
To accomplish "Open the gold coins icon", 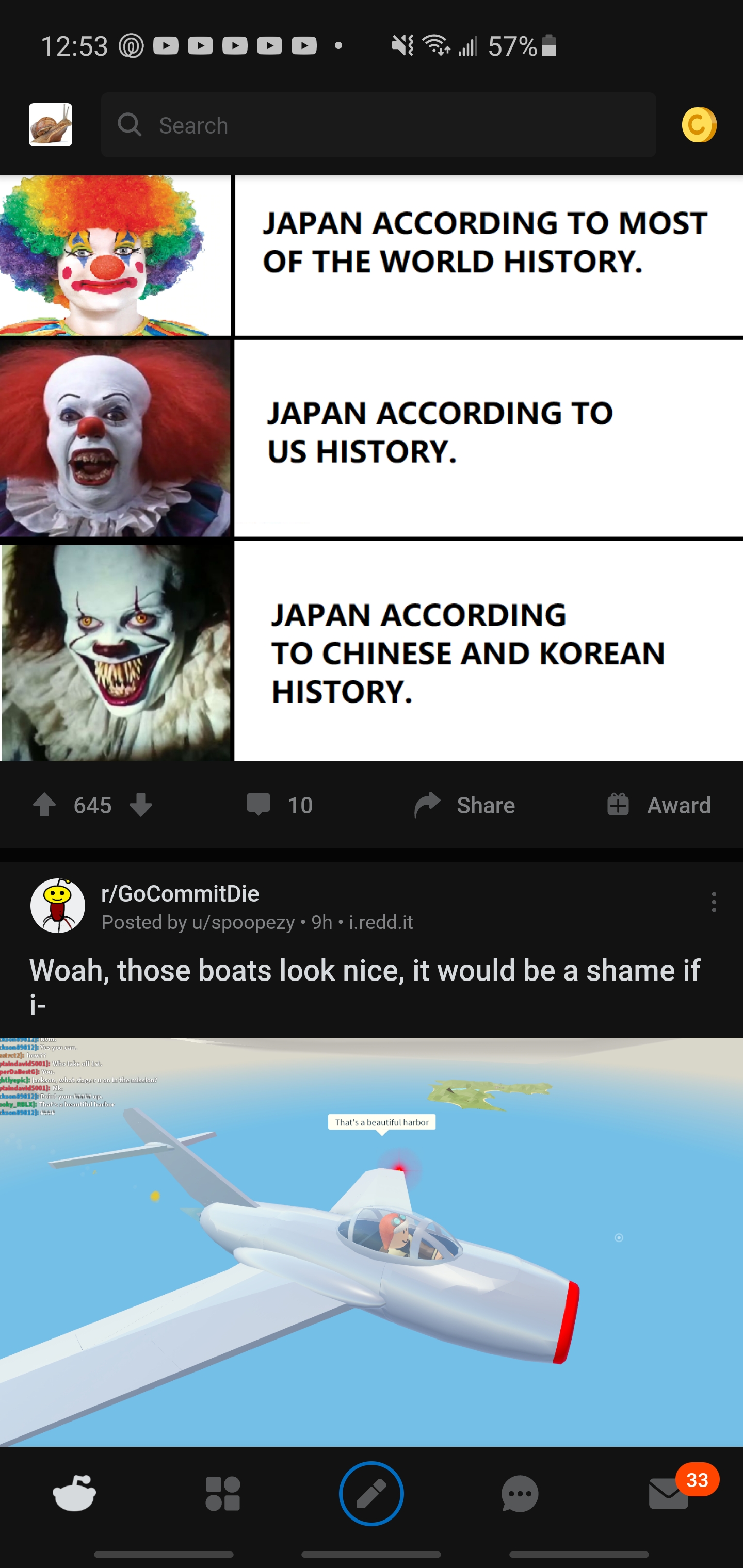I will tap(699, 125).
